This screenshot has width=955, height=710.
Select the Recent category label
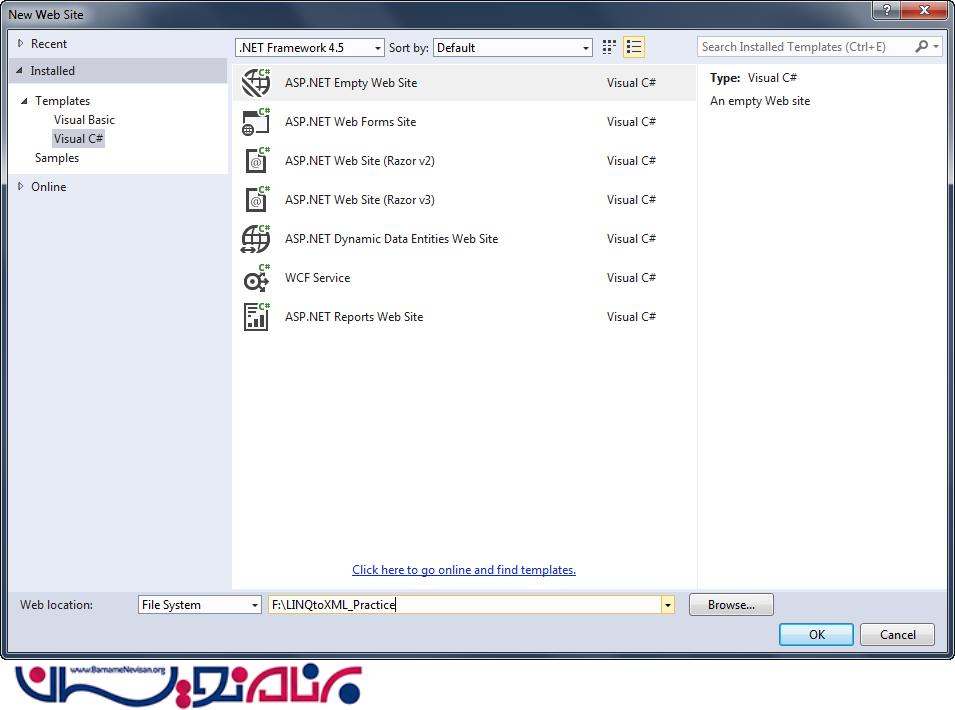(49, 44)
